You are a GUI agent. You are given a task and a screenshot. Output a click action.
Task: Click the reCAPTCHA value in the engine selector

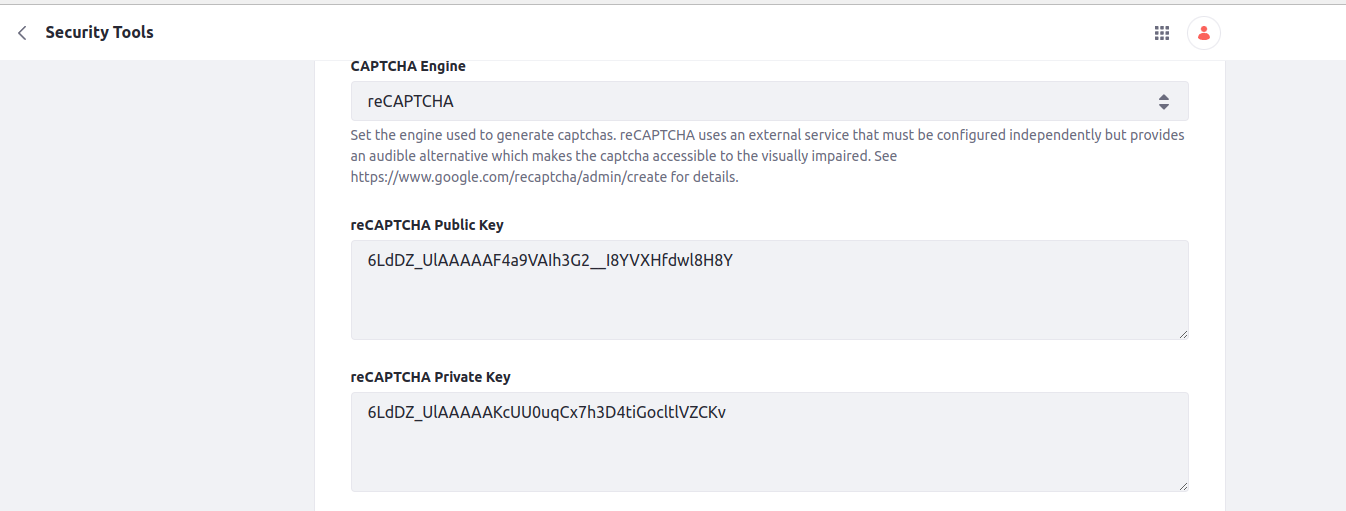point(411,101)
